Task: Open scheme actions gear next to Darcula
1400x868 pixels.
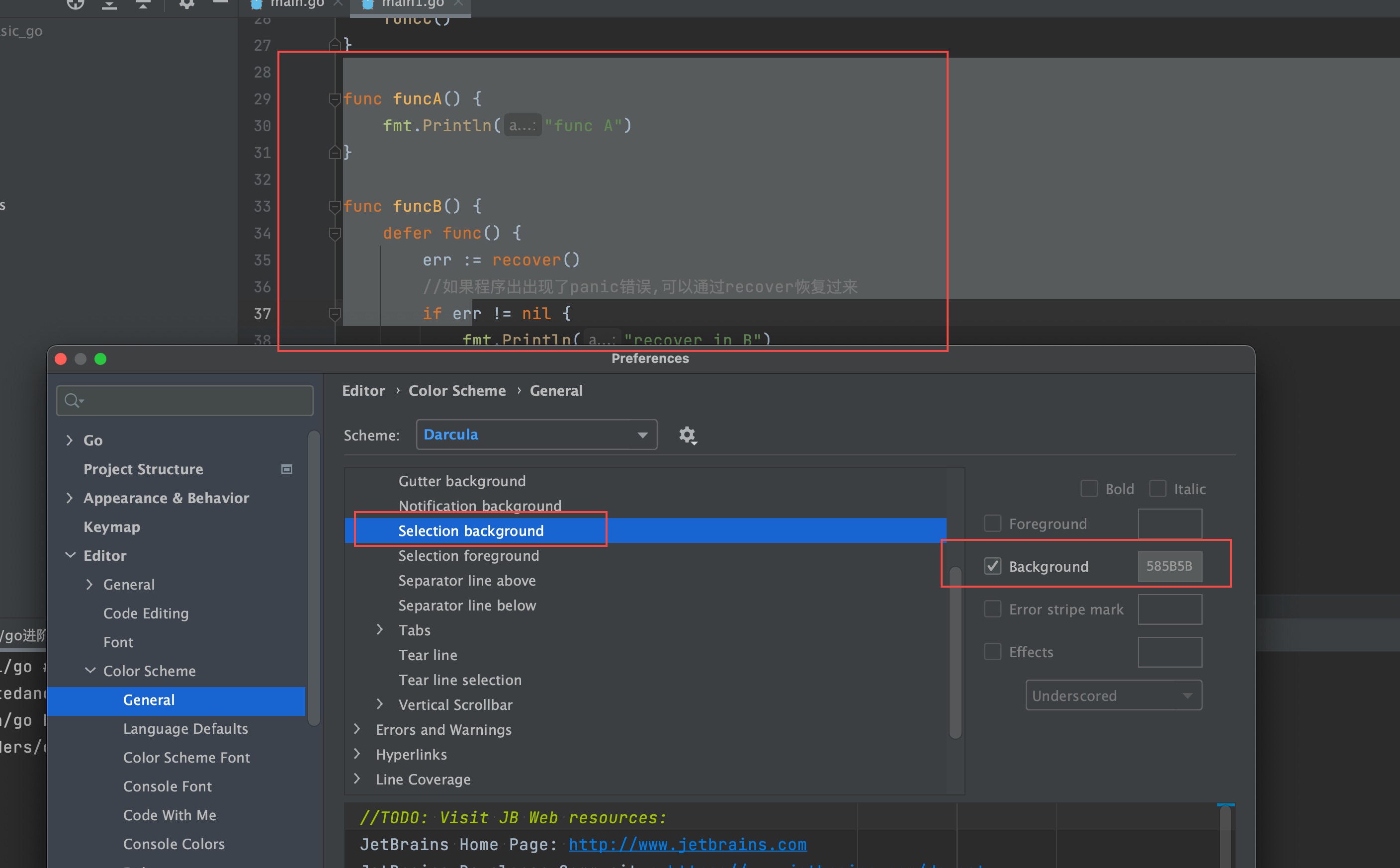Action: pyautogui.click(x=688, y=435)
